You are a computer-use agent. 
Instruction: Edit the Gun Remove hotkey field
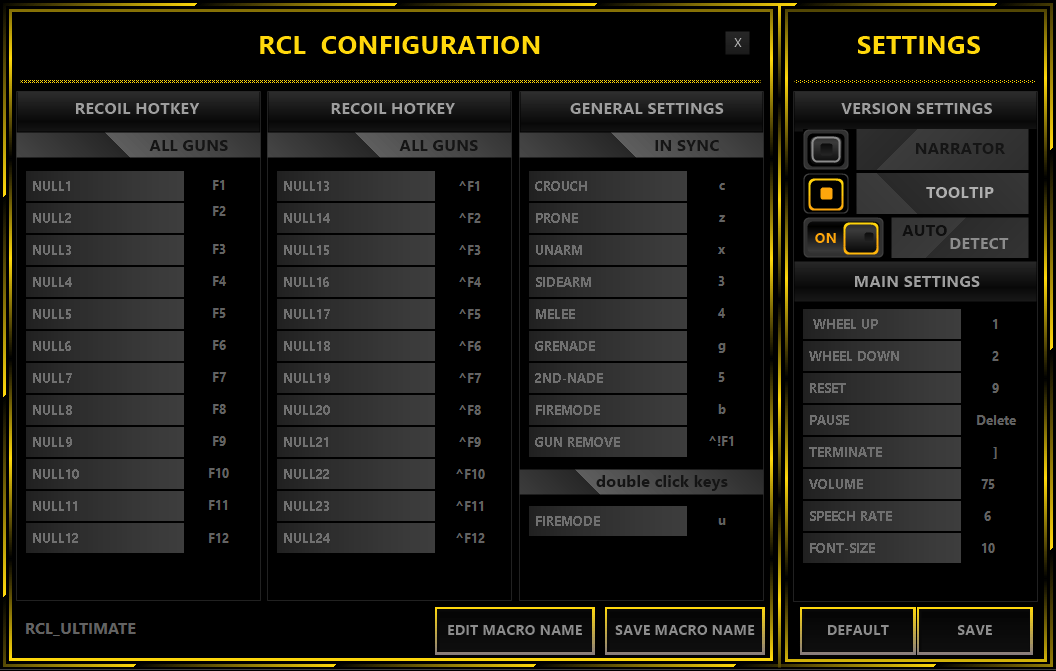point(722,442)
